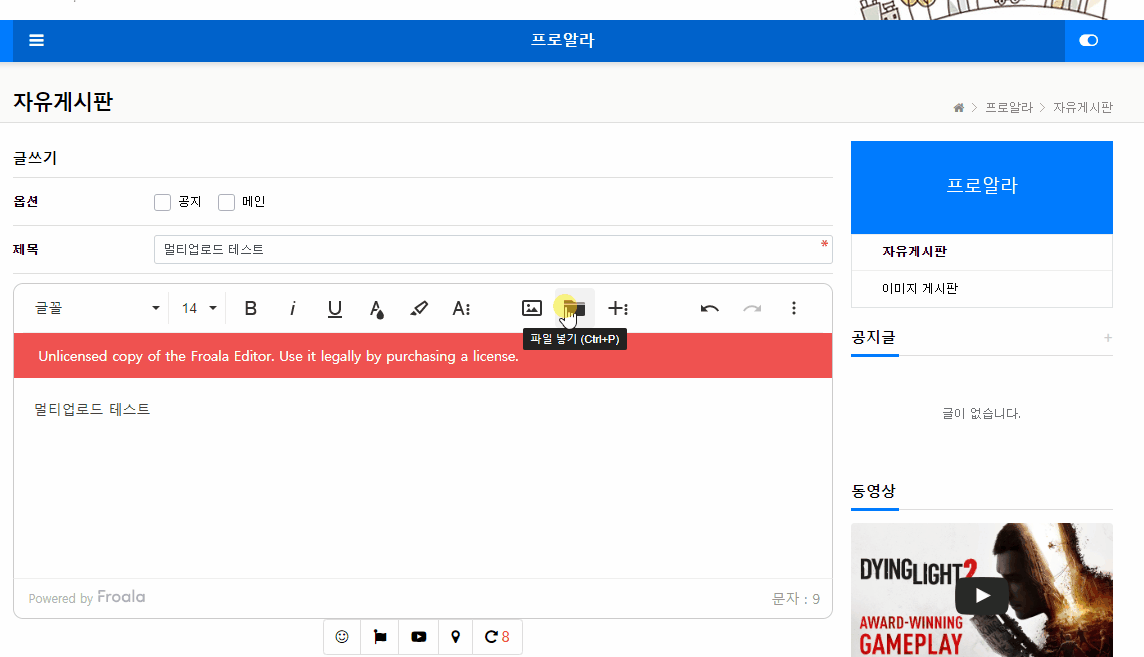1144x657 pixels.
Task: Enable the 공지 checkbox
Action: (162, 202)
